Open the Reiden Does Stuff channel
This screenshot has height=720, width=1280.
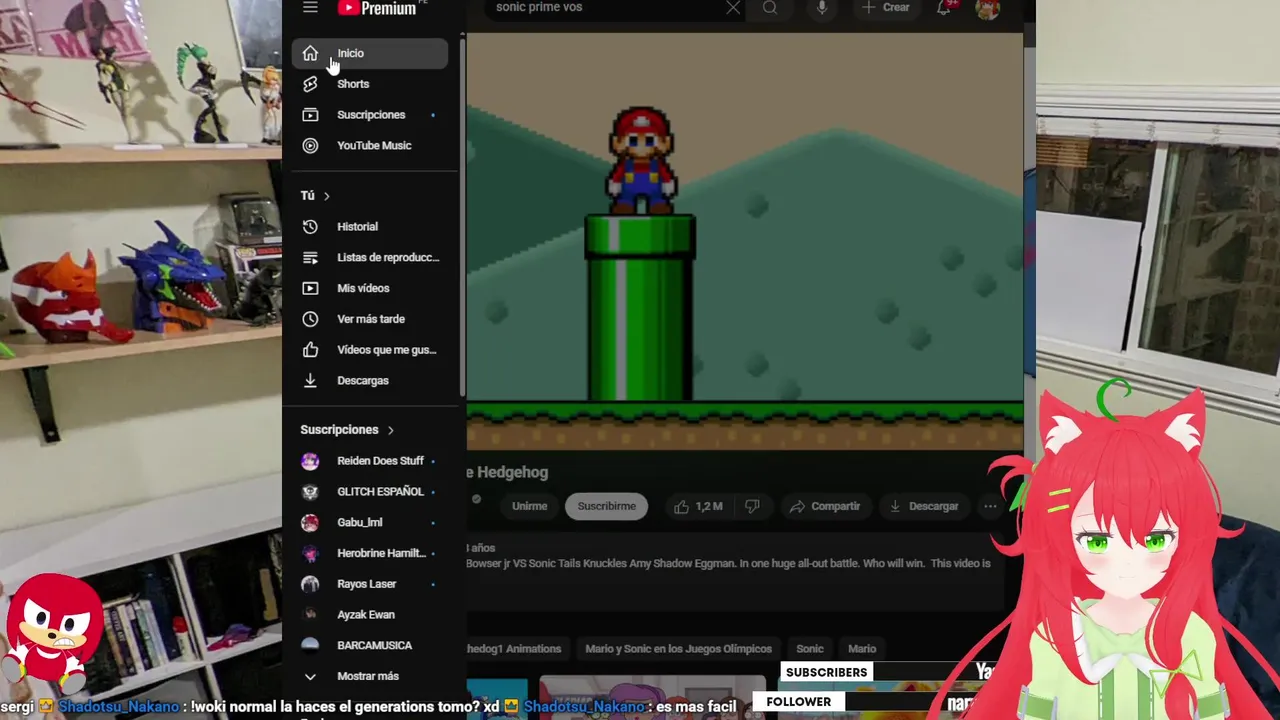tap(370, 461)
